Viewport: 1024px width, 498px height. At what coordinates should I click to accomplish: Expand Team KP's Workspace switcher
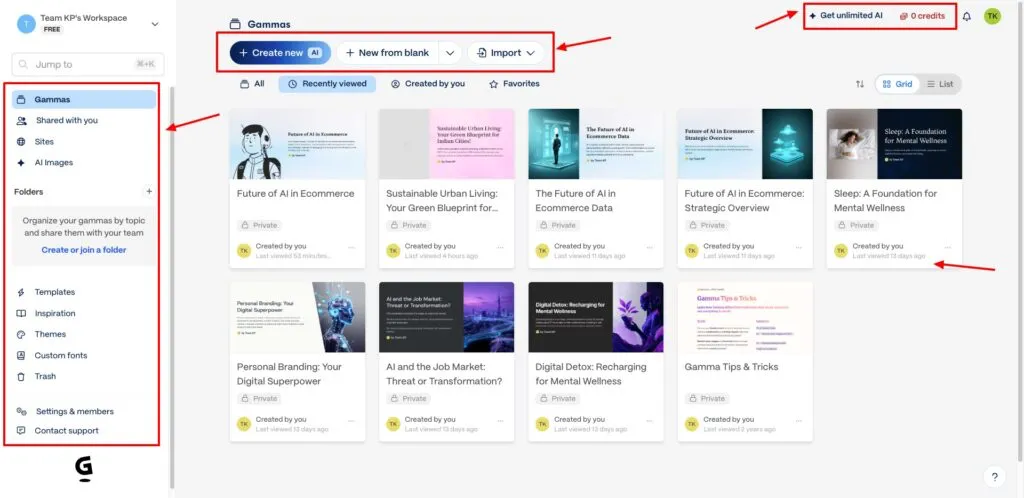pos(154,23)
